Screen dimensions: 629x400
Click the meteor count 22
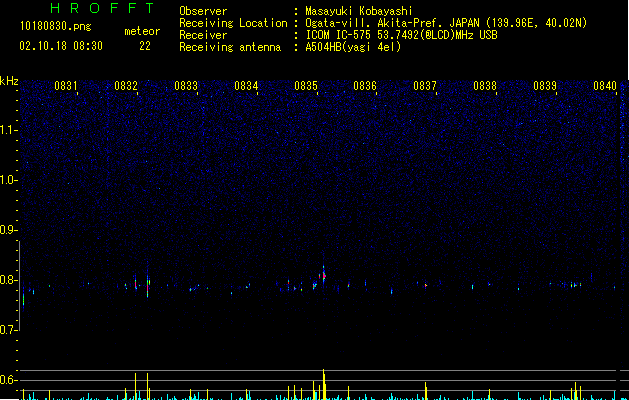[145, 46]
